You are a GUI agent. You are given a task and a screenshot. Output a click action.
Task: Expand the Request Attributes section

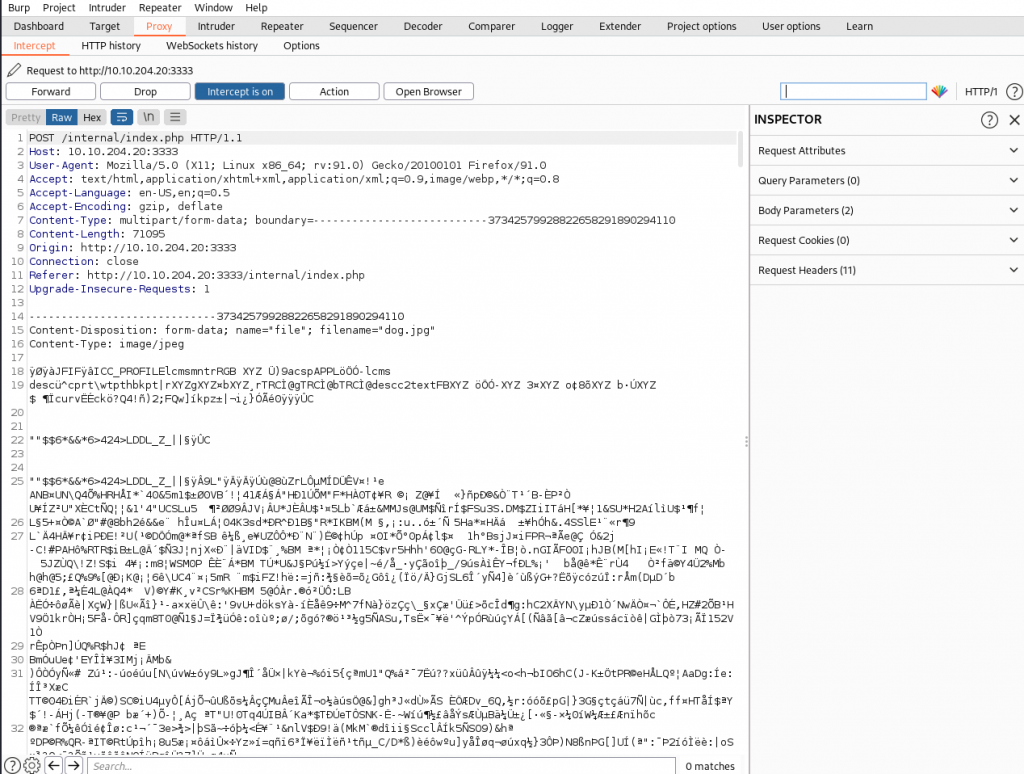coord(886,151)
